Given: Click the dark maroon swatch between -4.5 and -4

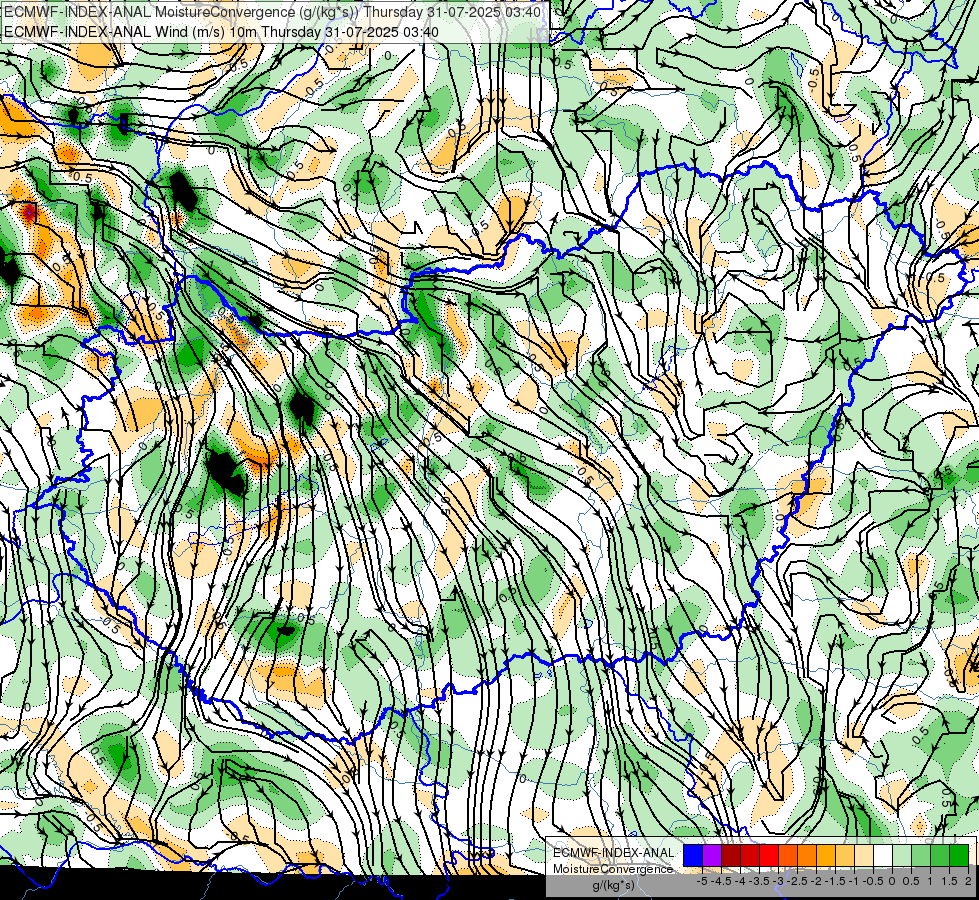Looking at the screenshot, I should [731, 855].
